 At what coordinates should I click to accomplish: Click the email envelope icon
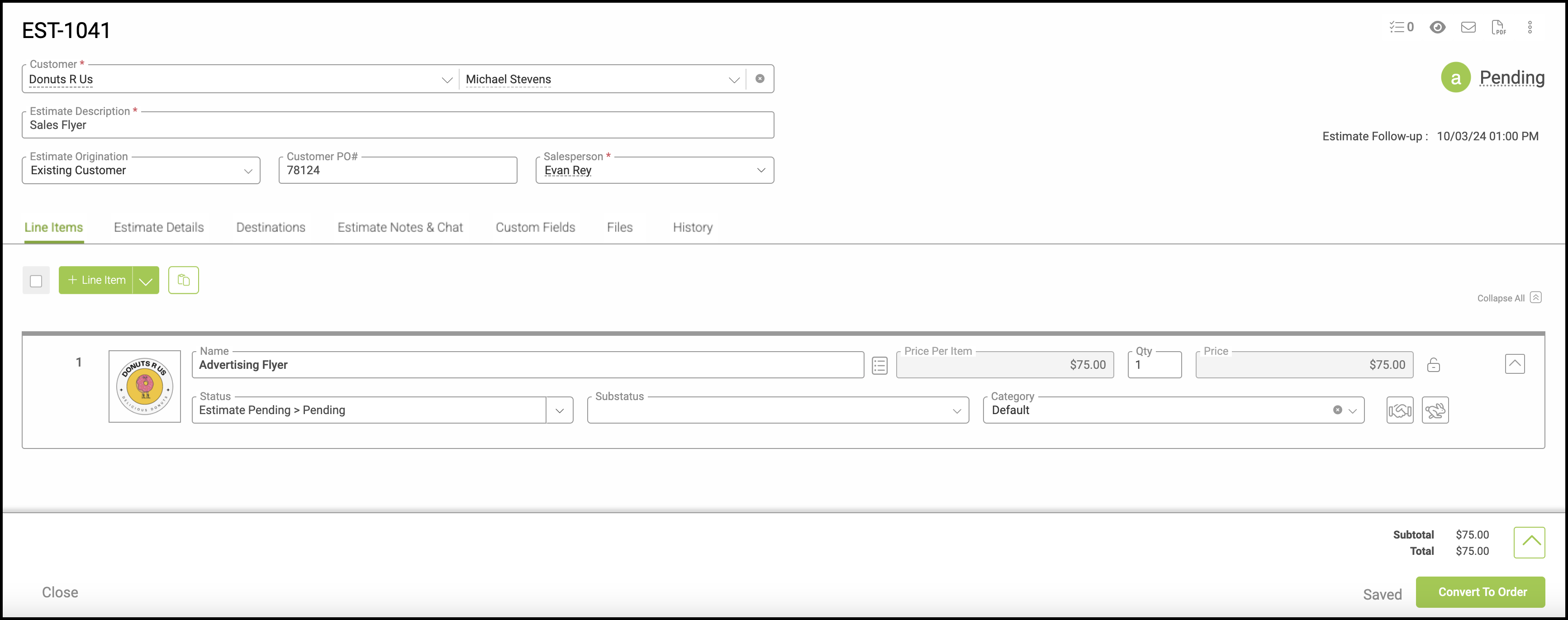pos(1468,27)
